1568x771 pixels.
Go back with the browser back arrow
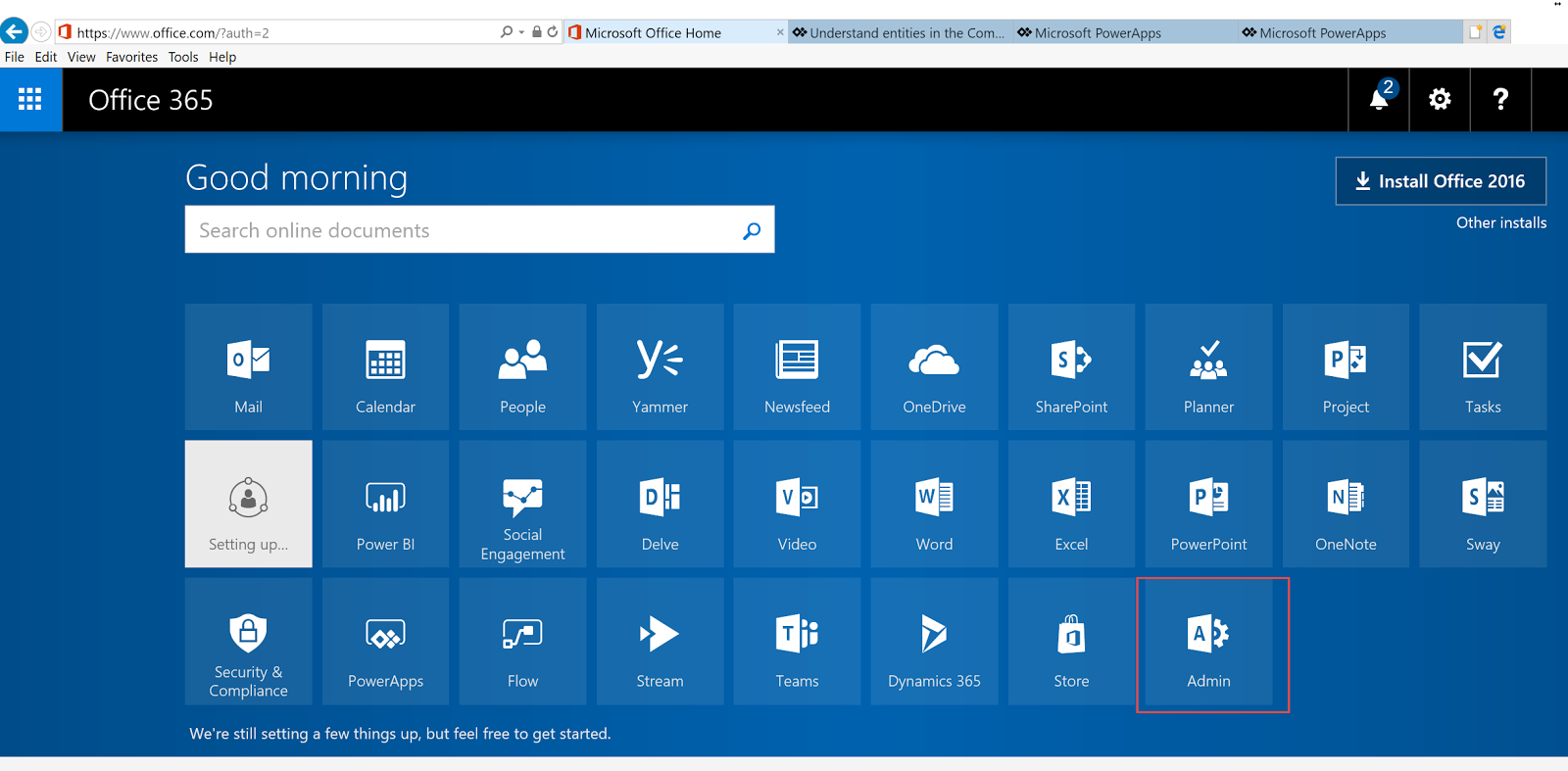point(14,31)
